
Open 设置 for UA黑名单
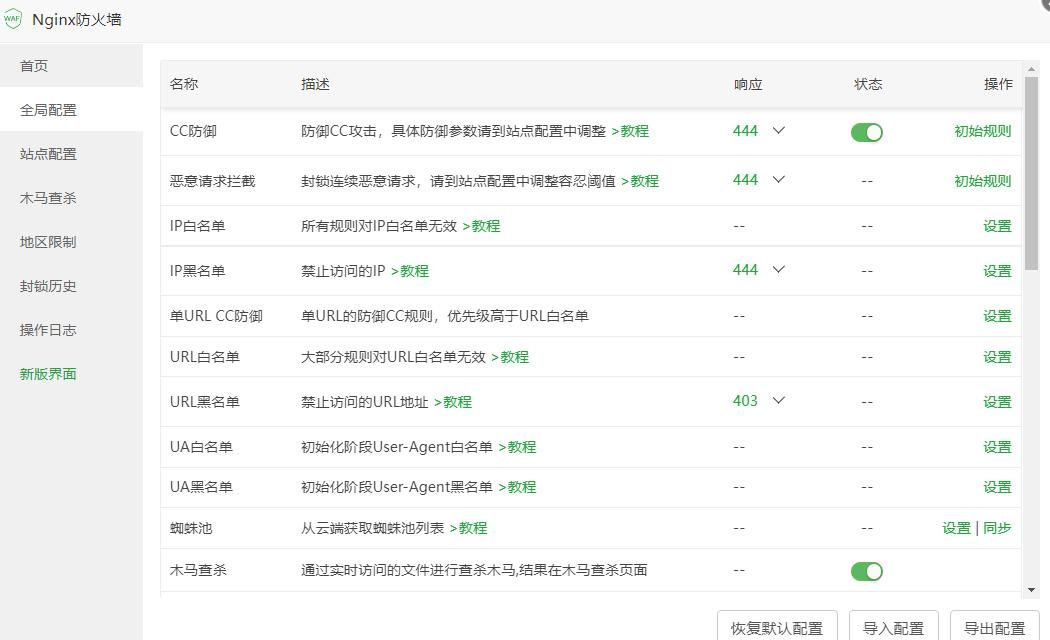click(997, 487)
